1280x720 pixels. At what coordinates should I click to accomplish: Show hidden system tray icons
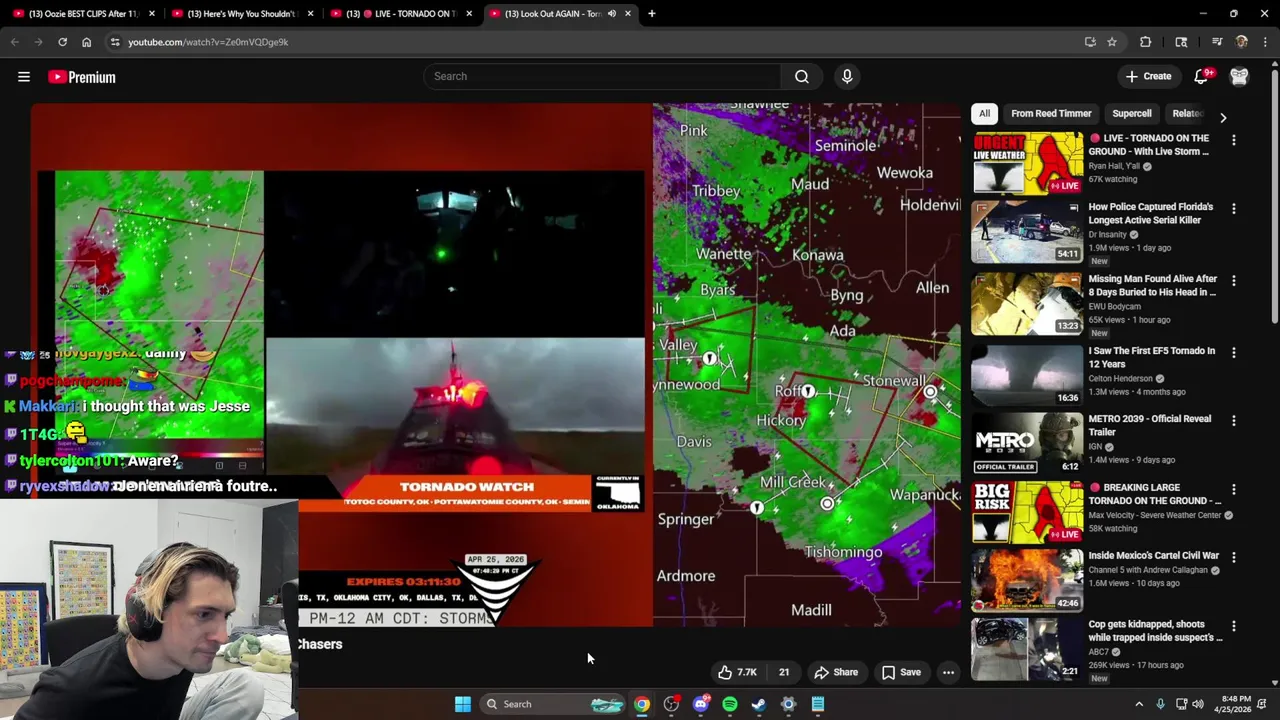click(x=1138, y=704)
